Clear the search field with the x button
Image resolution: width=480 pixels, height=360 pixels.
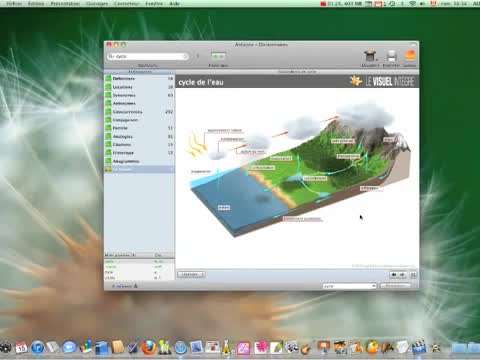coord(186,56)
